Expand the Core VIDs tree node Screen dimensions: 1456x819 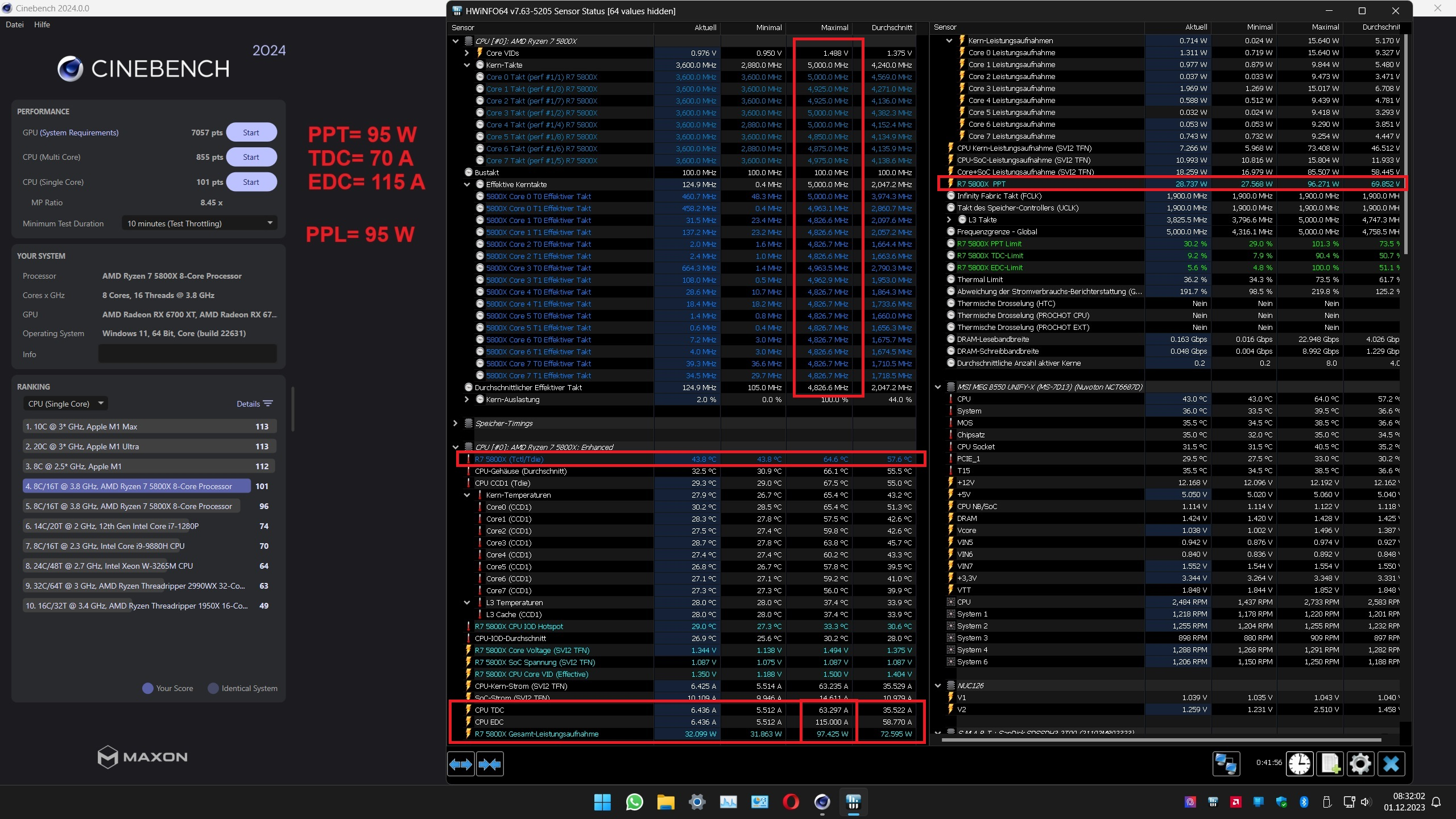pos(467,53)
